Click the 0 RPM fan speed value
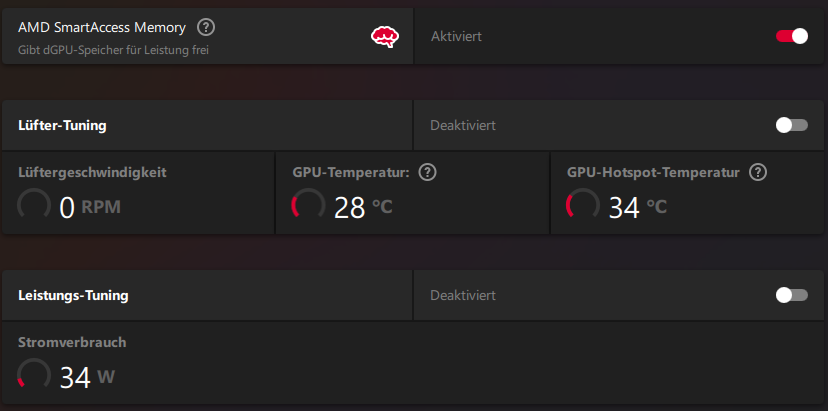Screen dimensions: 828x411 [x=90, y=207]
